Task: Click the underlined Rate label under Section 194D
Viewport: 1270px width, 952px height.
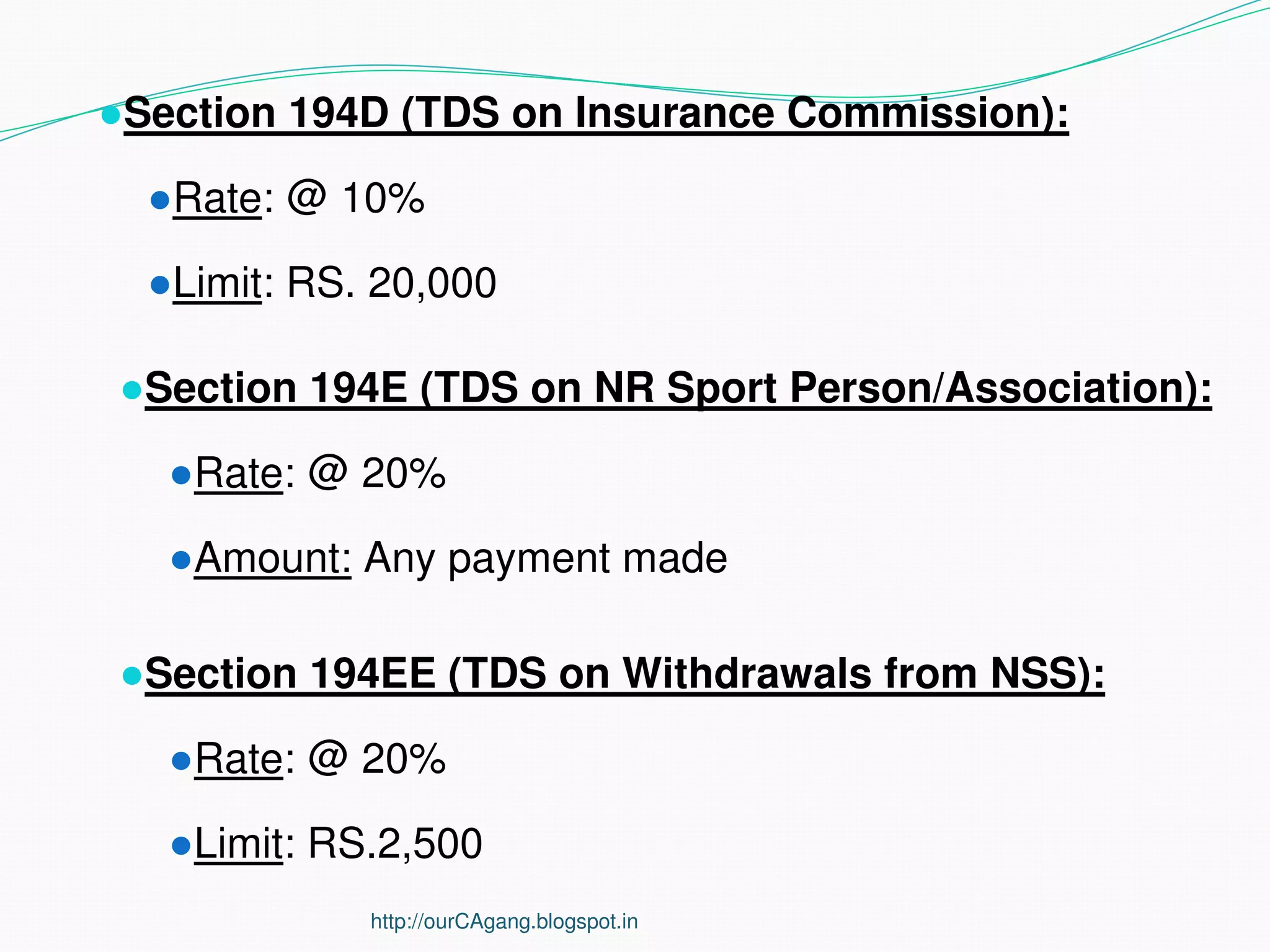Action: [x=218, y=200]
